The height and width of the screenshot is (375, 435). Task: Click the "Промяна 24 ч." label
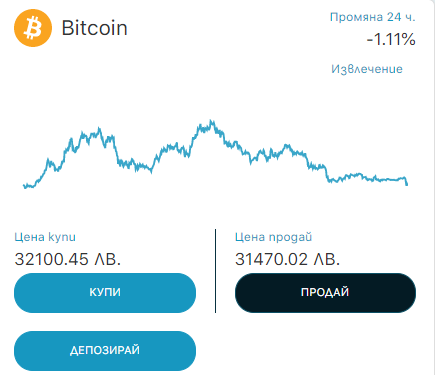(x=372, y=17)
